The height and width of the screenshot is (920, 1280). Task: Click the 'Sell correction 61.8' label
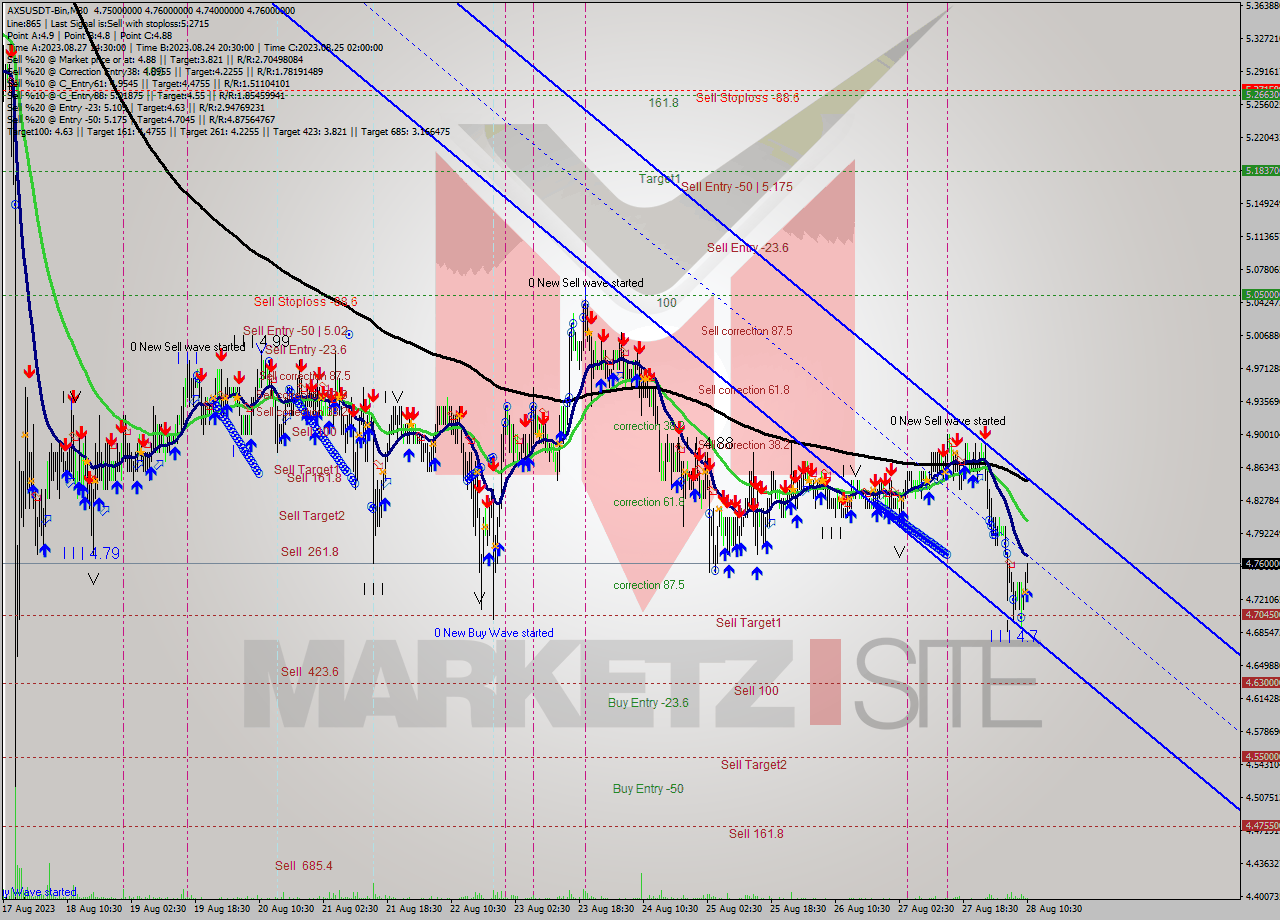pyautogui.click(x=744, y=390)
